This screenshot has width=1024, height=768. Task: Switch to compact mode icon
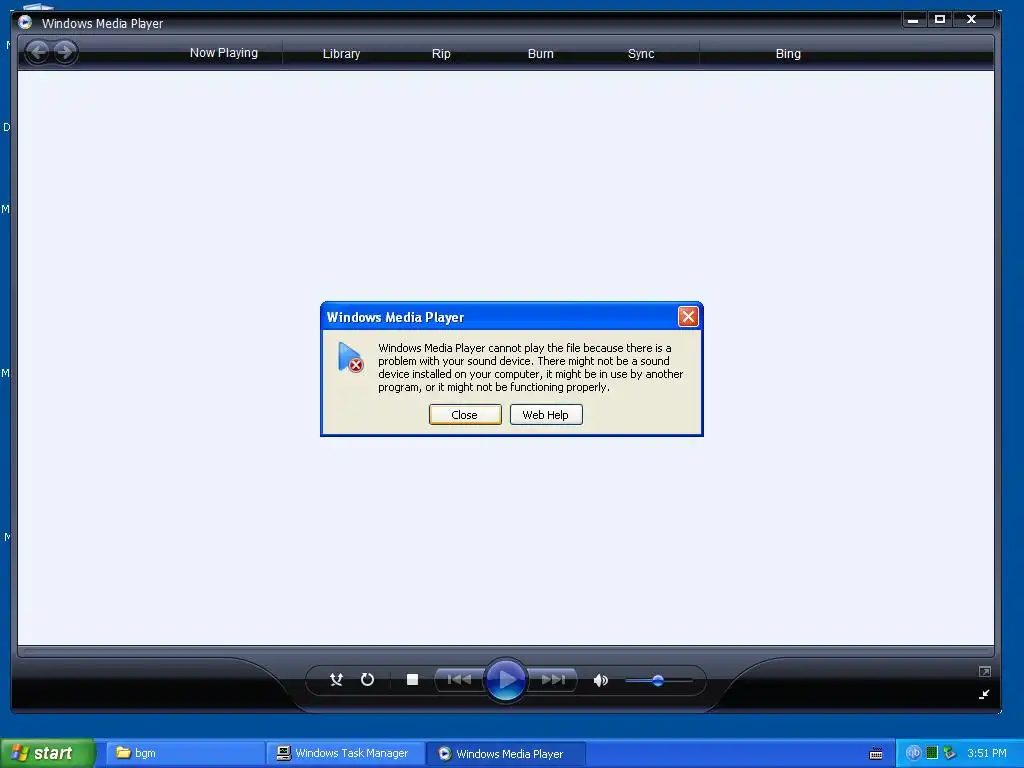point(984,694)
